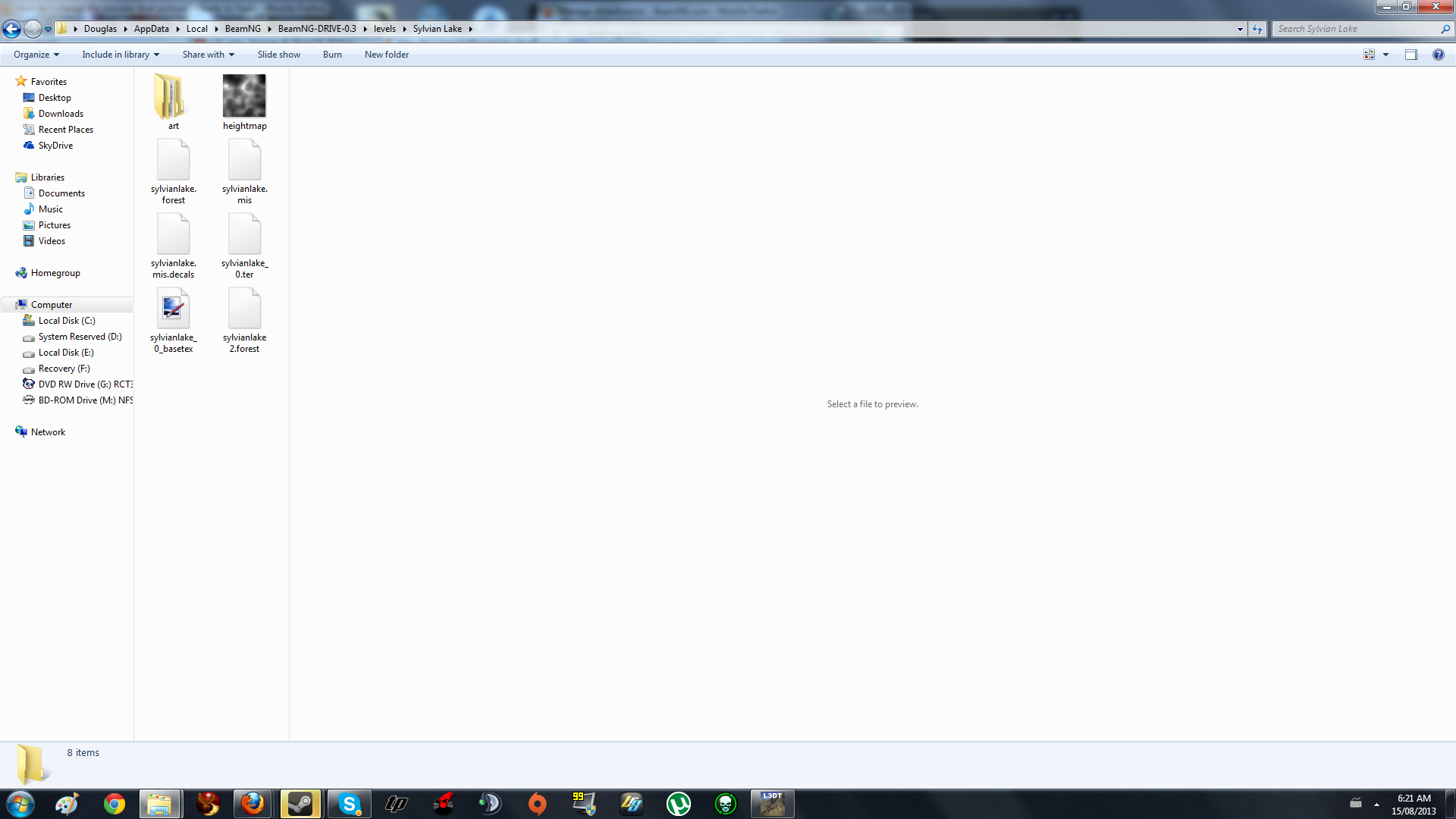Select the sylvianlake2.forest file
This screenshot has width=1456, height=819.
coord(244,321)
